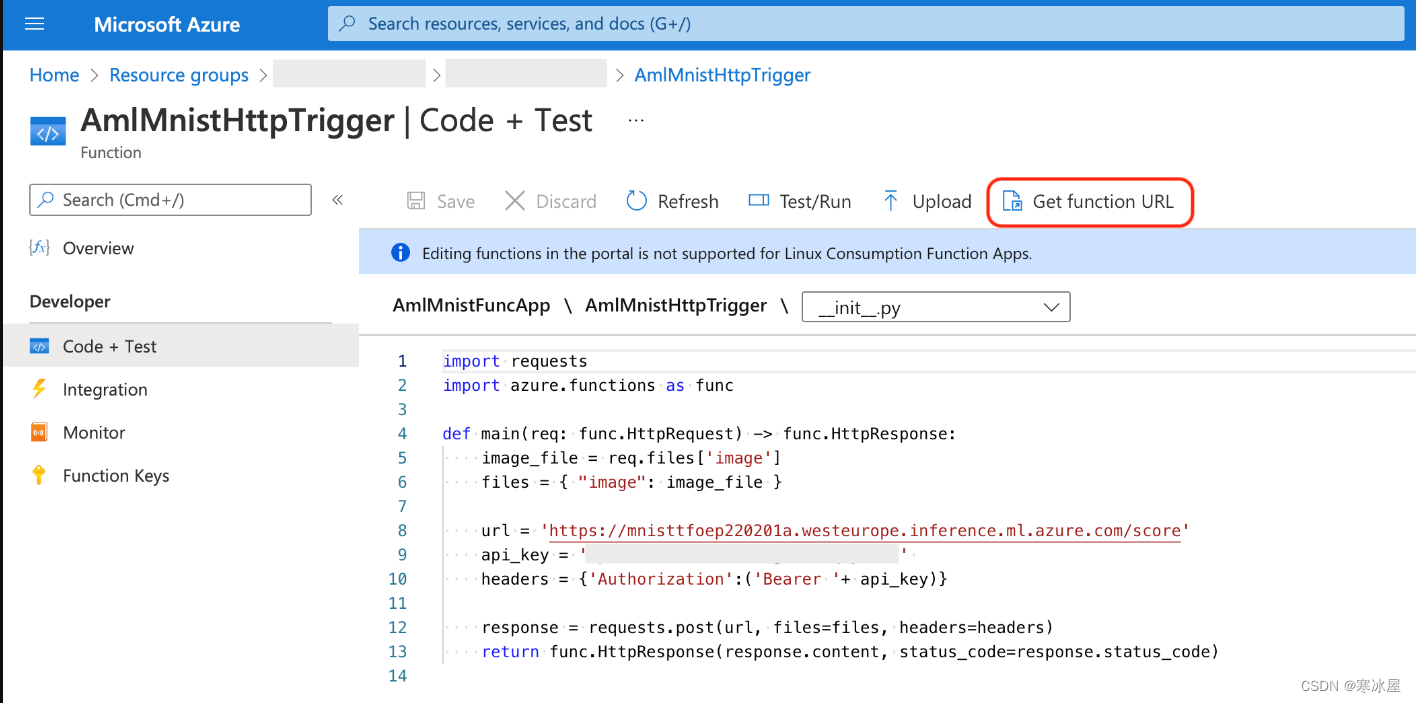1416x703 pixels.
Task: Click the inference endpoint URL in code
Action: tap(865, 530)
